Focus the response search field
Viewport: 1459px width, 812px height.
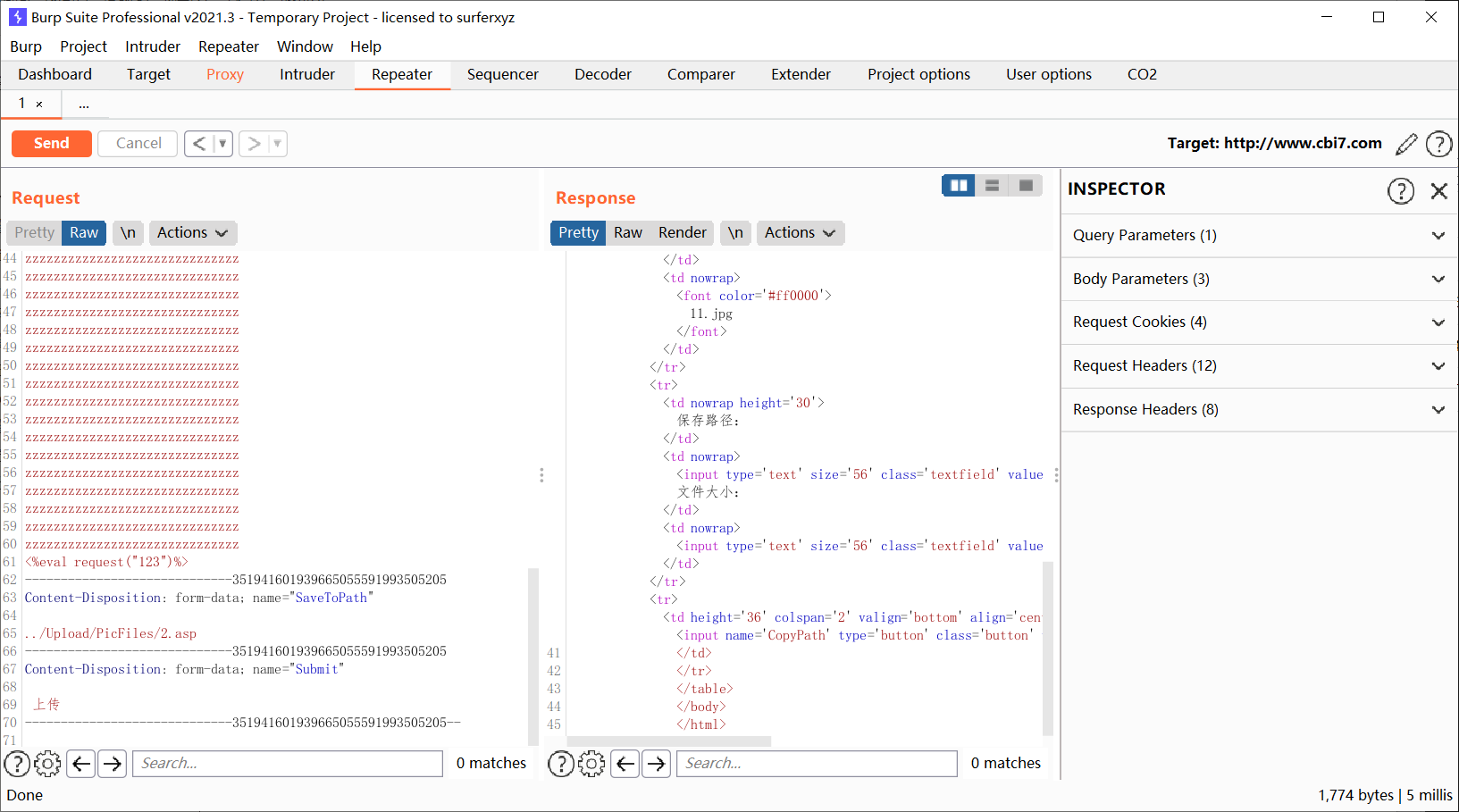click(817, 764)
